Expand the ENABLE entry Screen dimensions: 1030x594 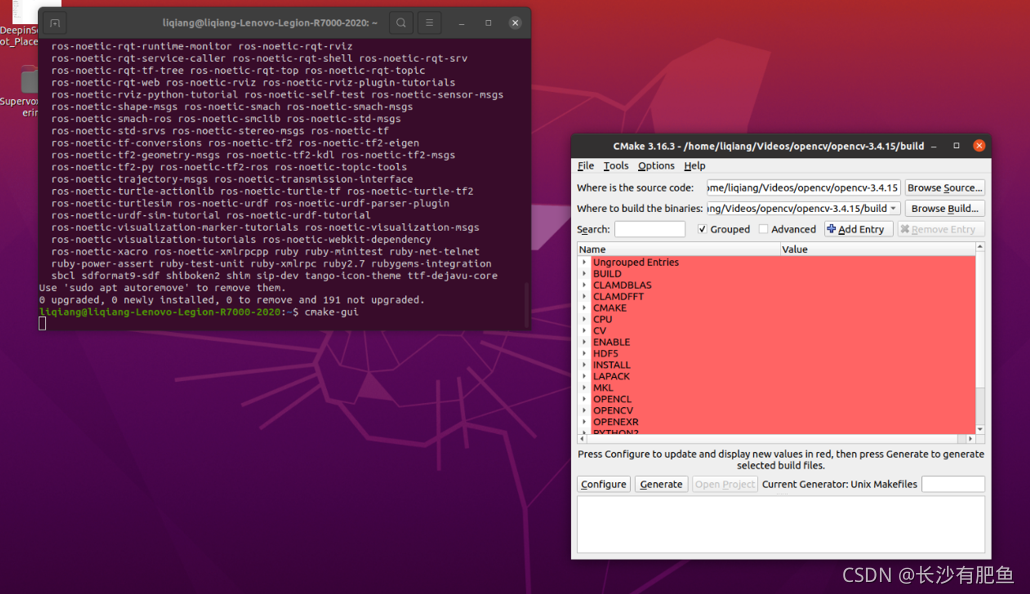pyautogui.click(x=585, y=341)
